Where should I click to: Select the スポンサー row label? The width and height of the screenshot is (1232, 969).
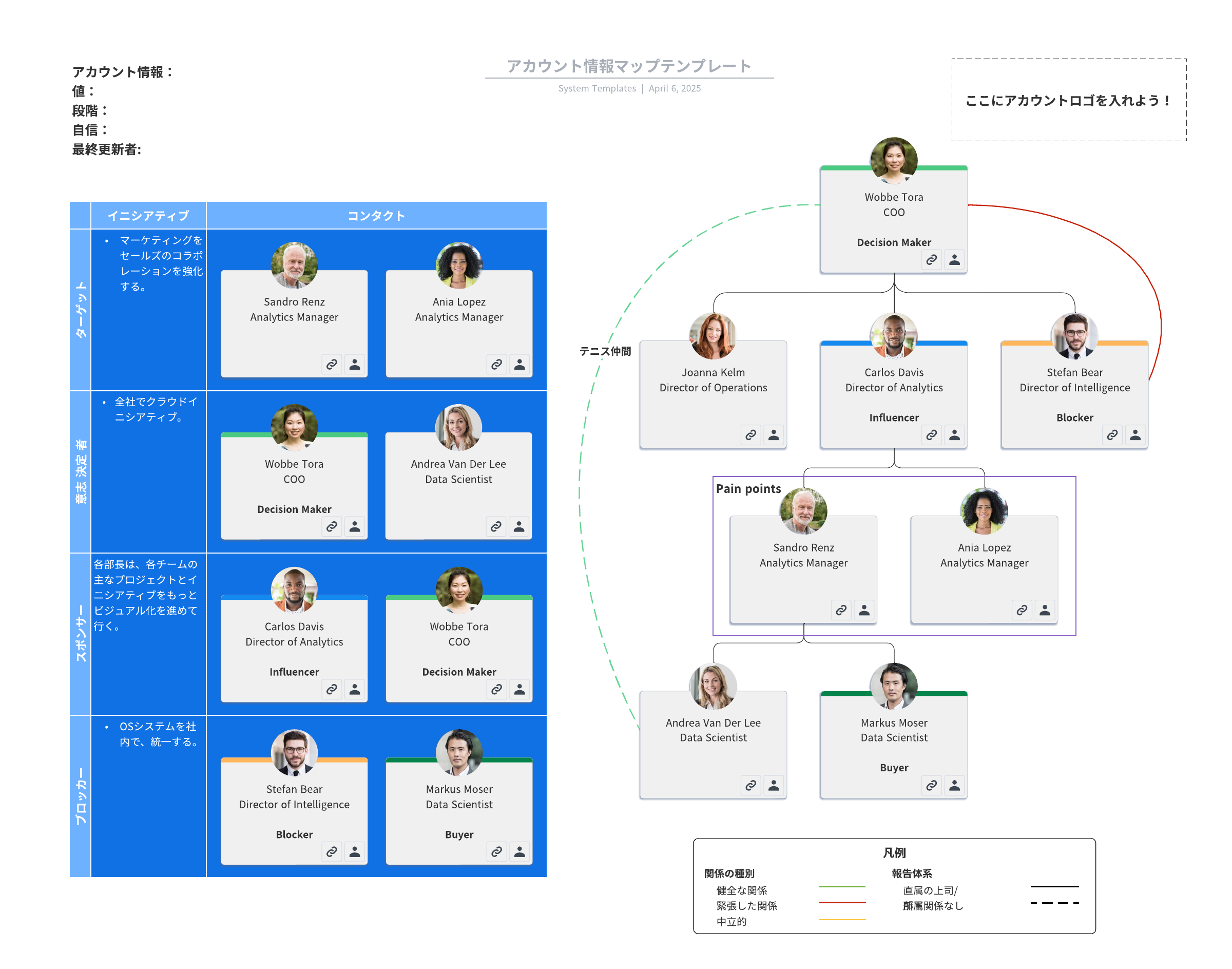(x=81, y=634)
